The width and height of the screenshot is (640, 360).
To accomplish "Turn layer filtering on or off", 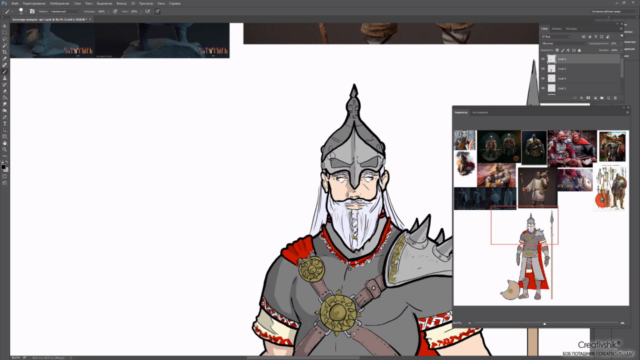I will coord(622,36).
